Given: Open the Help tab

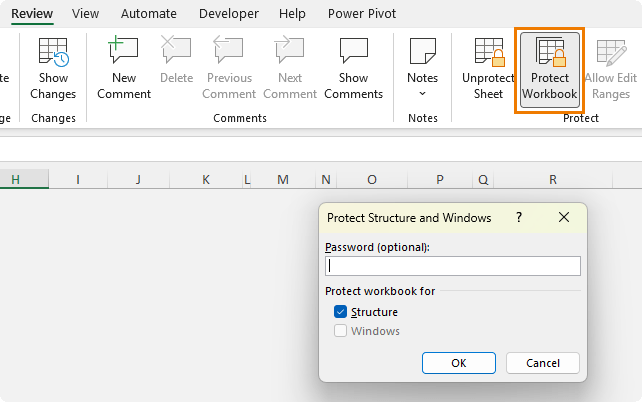Looking at the screenshot, I should tap(292, 14).
